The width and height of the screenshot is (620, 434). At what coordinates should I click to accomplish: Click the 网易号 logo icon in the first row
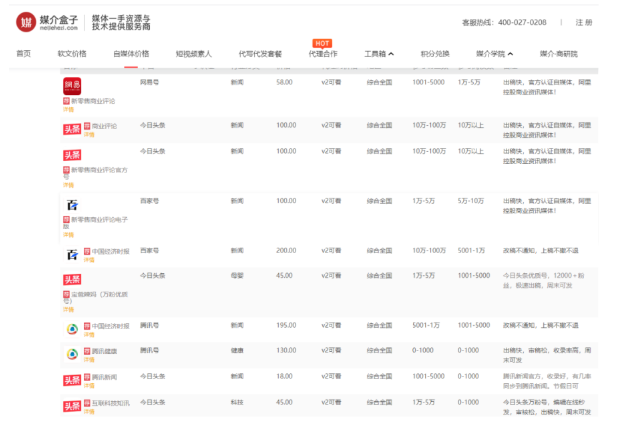point(73,84)
